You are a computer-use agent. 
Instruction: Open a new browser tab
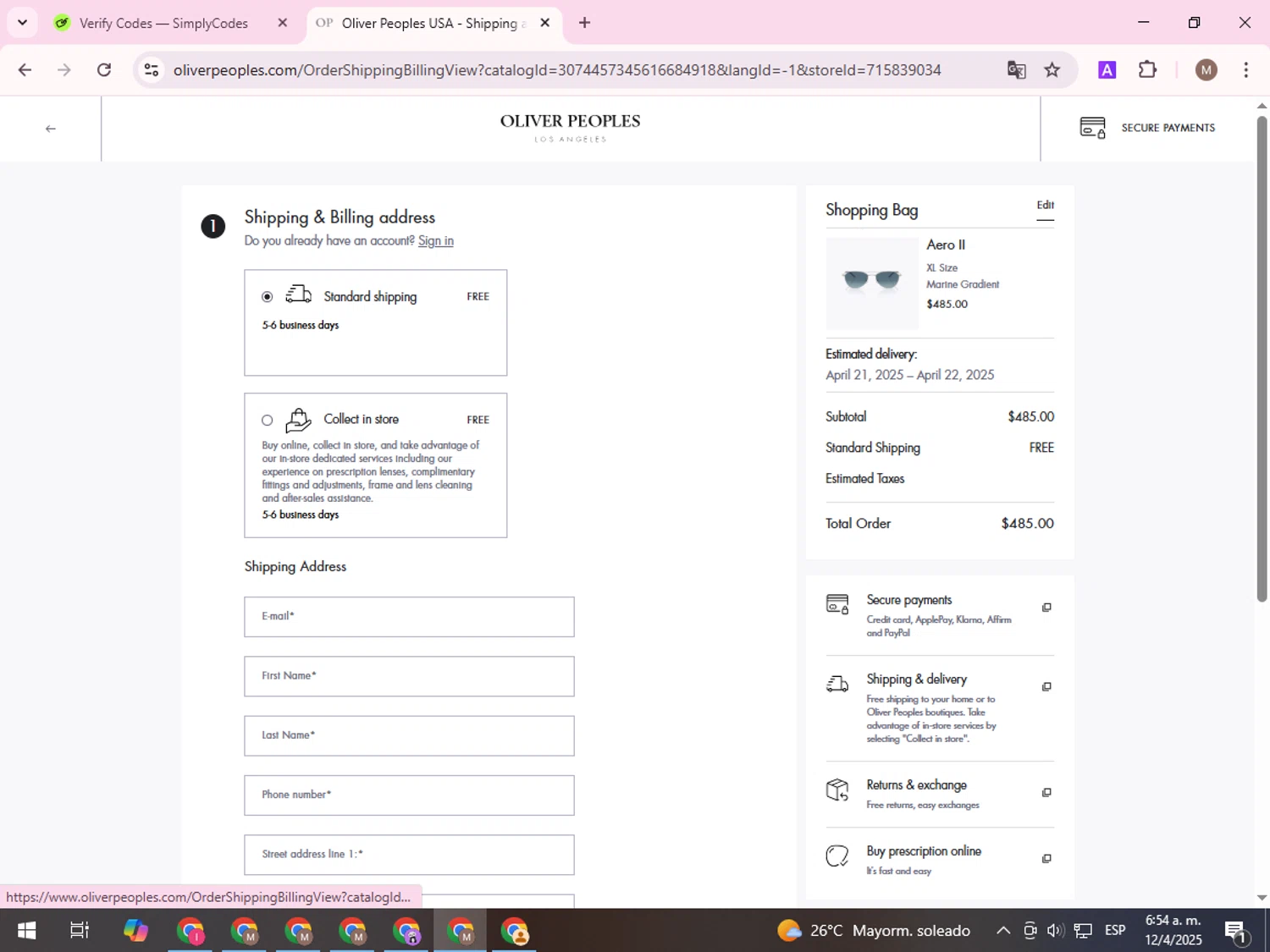coord(584,23)
